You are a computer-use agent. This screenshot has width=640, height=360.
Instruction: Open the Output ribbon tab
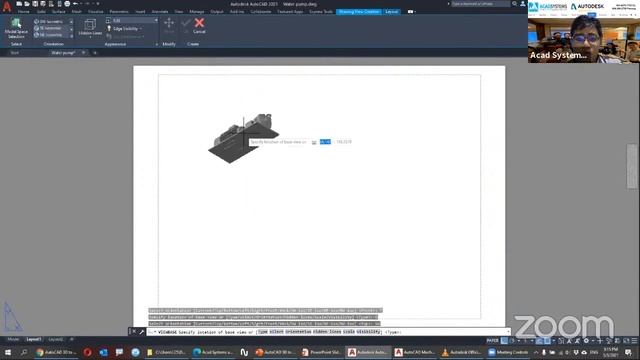(217, 11)
